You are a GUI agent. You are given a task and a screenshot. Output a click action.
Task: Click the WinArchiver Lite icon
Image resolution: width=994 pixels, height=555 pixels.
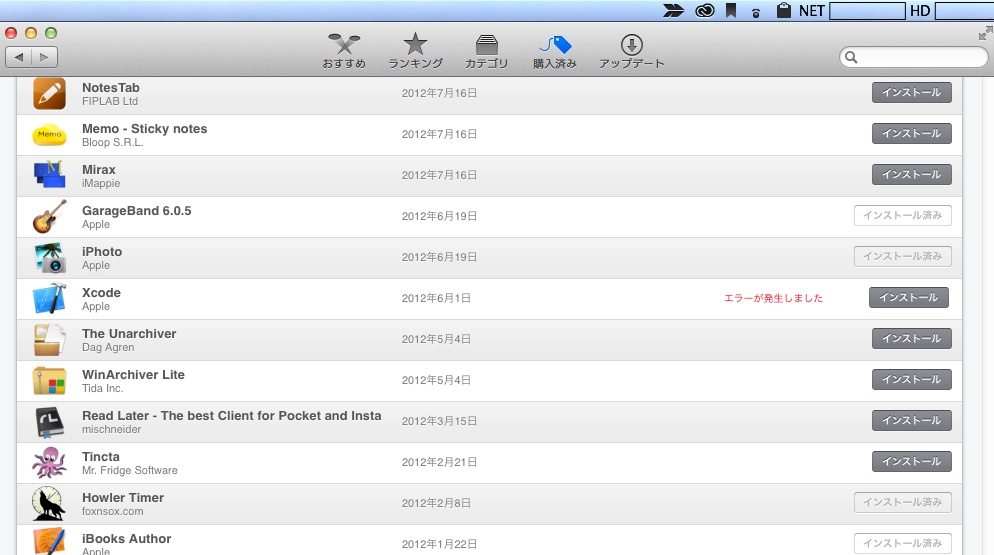point(49,381)
